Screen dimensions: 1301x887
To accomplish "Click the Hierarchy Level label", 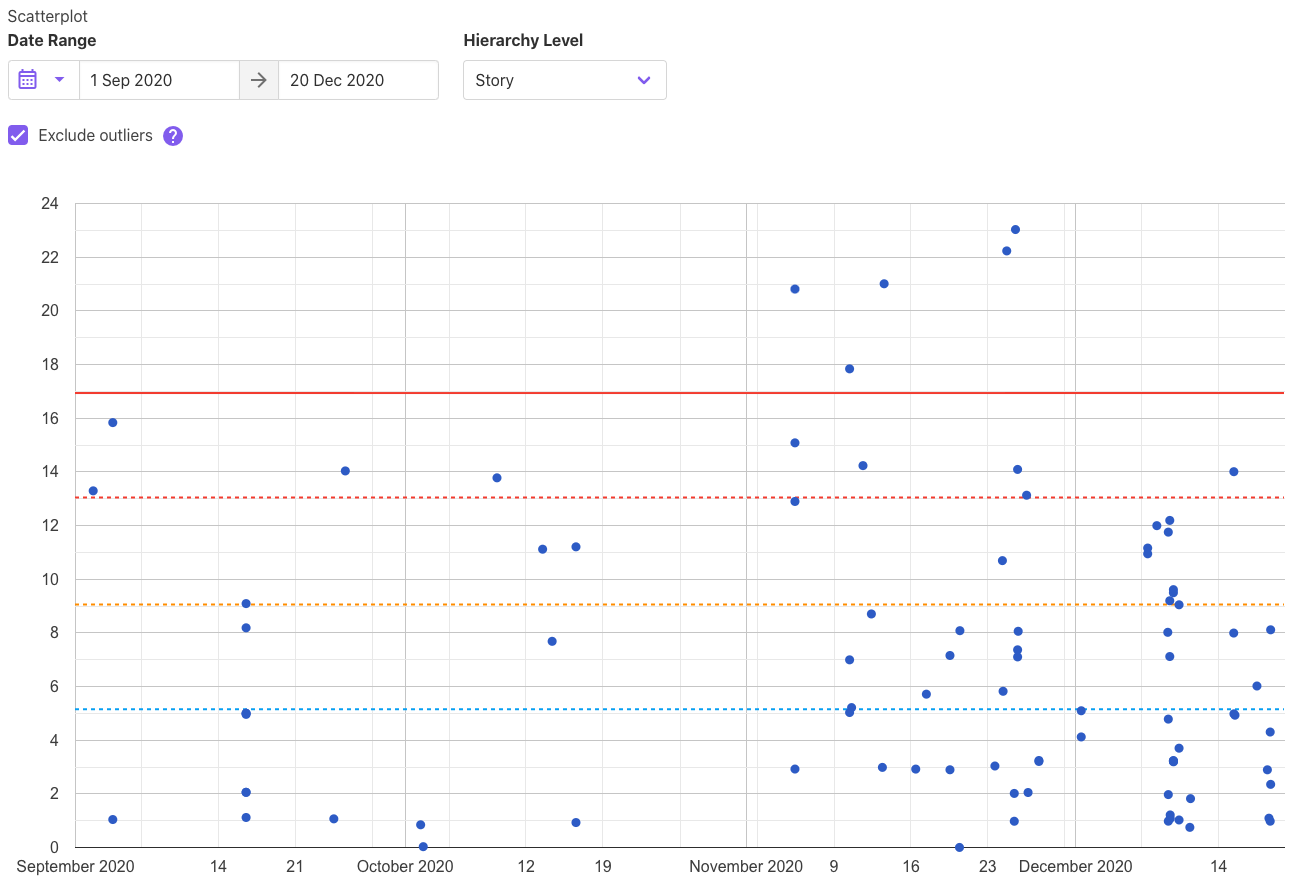I will click(x=523, y=41).
